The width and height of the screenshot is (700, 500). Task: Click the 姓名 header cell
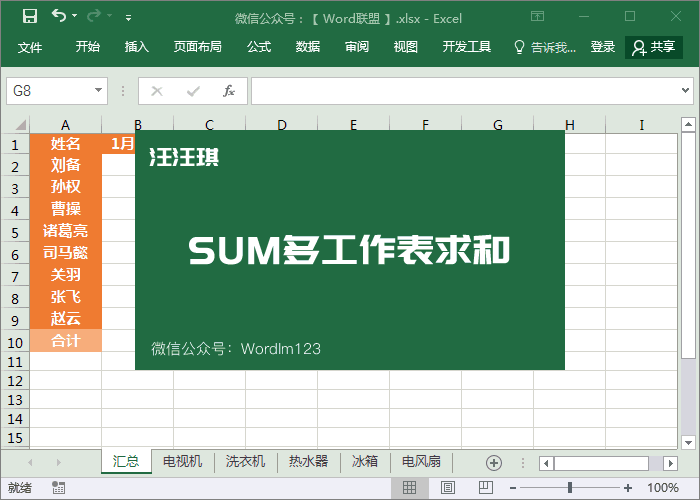click(66, 144)
